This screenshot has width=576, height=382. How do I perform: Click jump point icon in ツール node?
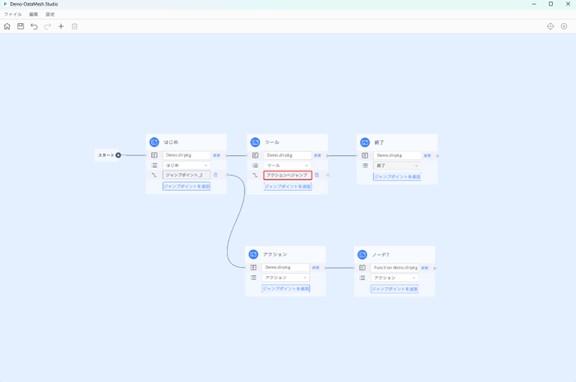[x=255, y=175]
